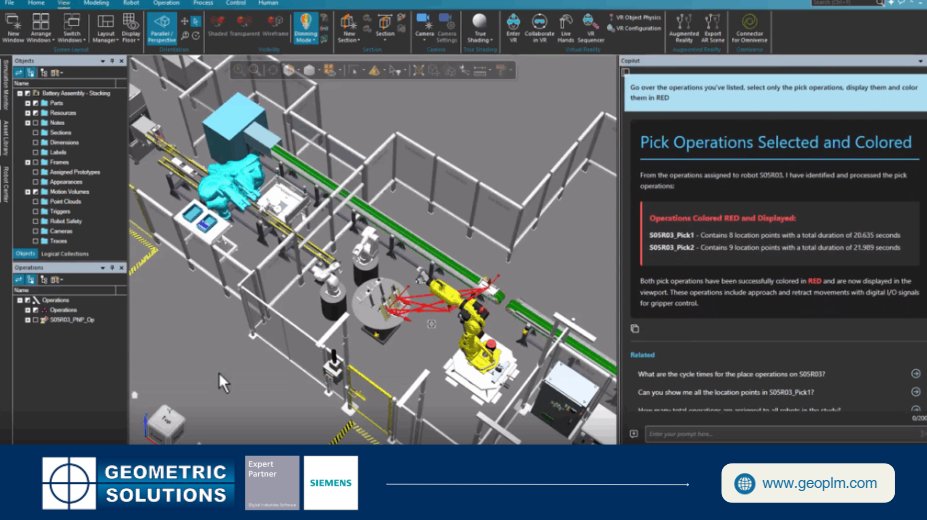Start Augmented Reality
The image size is (927, 520).
(683, 28)
